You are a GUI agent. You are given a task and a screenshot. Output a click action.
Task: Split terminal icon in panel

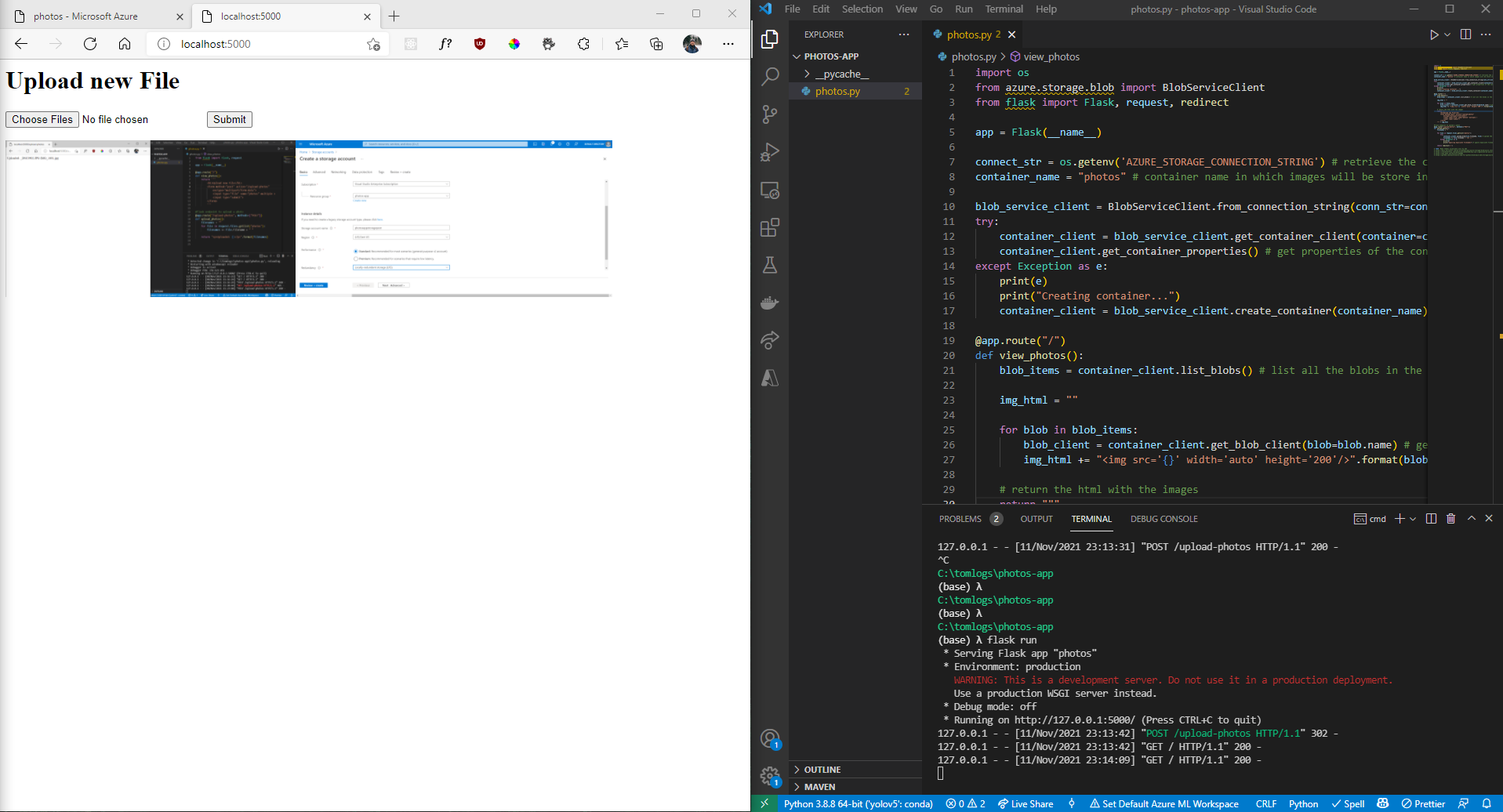point(1431,519)
